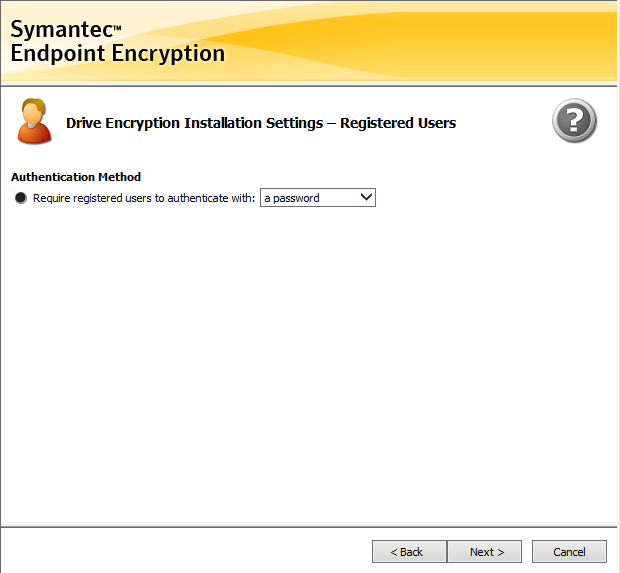Click the 'Require registered users to authenticate with' label
The width and height of the screenshot is (620, 573).
144,198
